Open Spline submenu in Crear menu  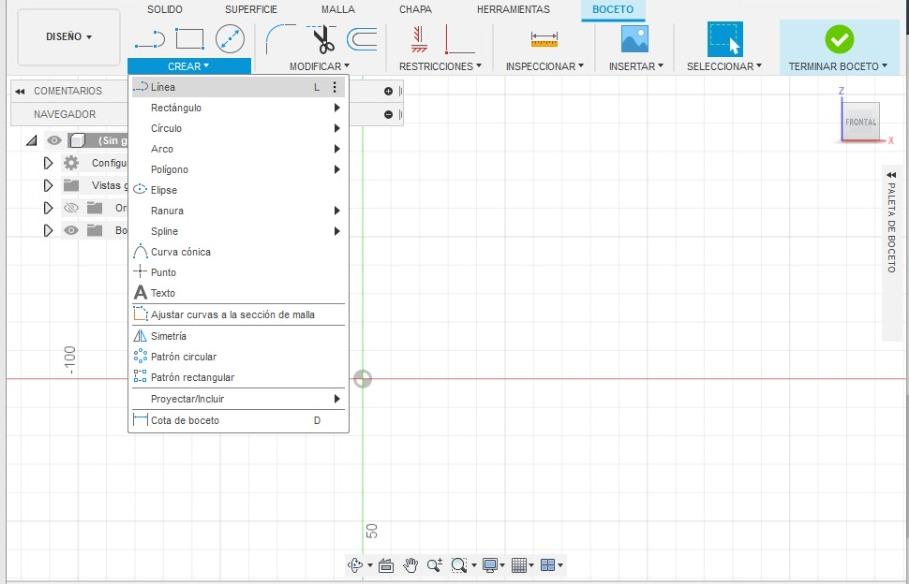(x=238, y=231)
